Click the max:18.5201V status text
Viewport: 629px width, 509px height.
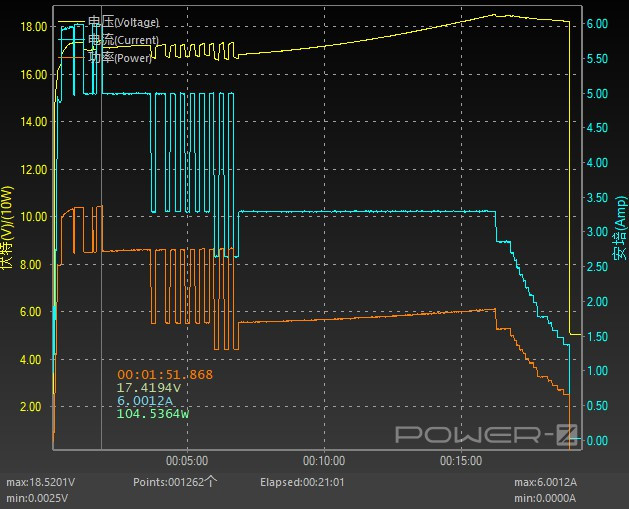click(41, 482)
